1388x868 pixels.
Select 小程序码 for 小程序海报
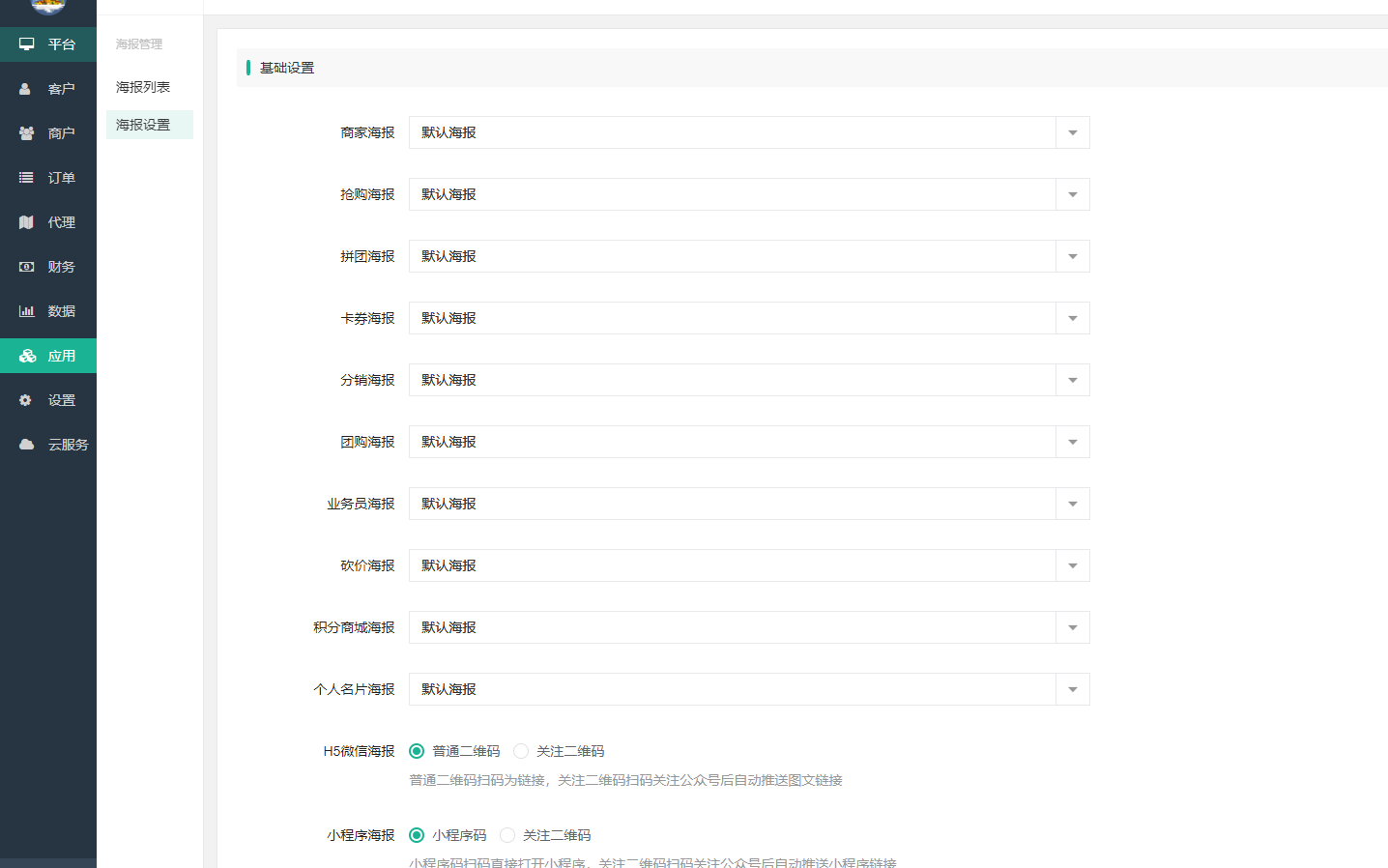[417, 835]
